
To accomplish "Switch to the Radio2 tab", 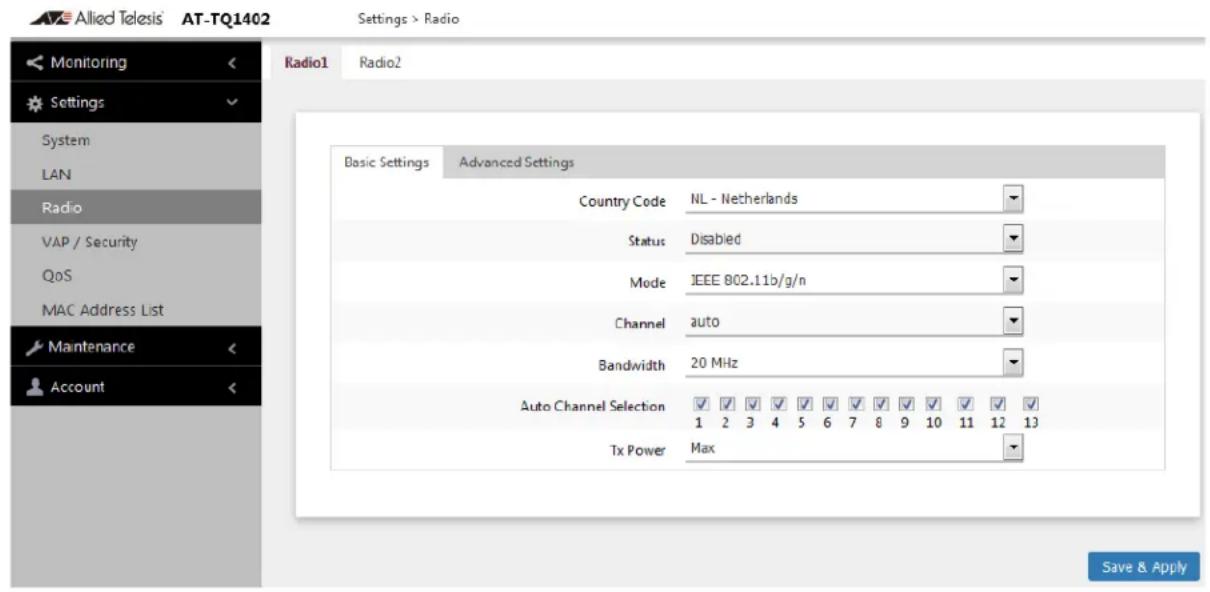I will [379, 62].
